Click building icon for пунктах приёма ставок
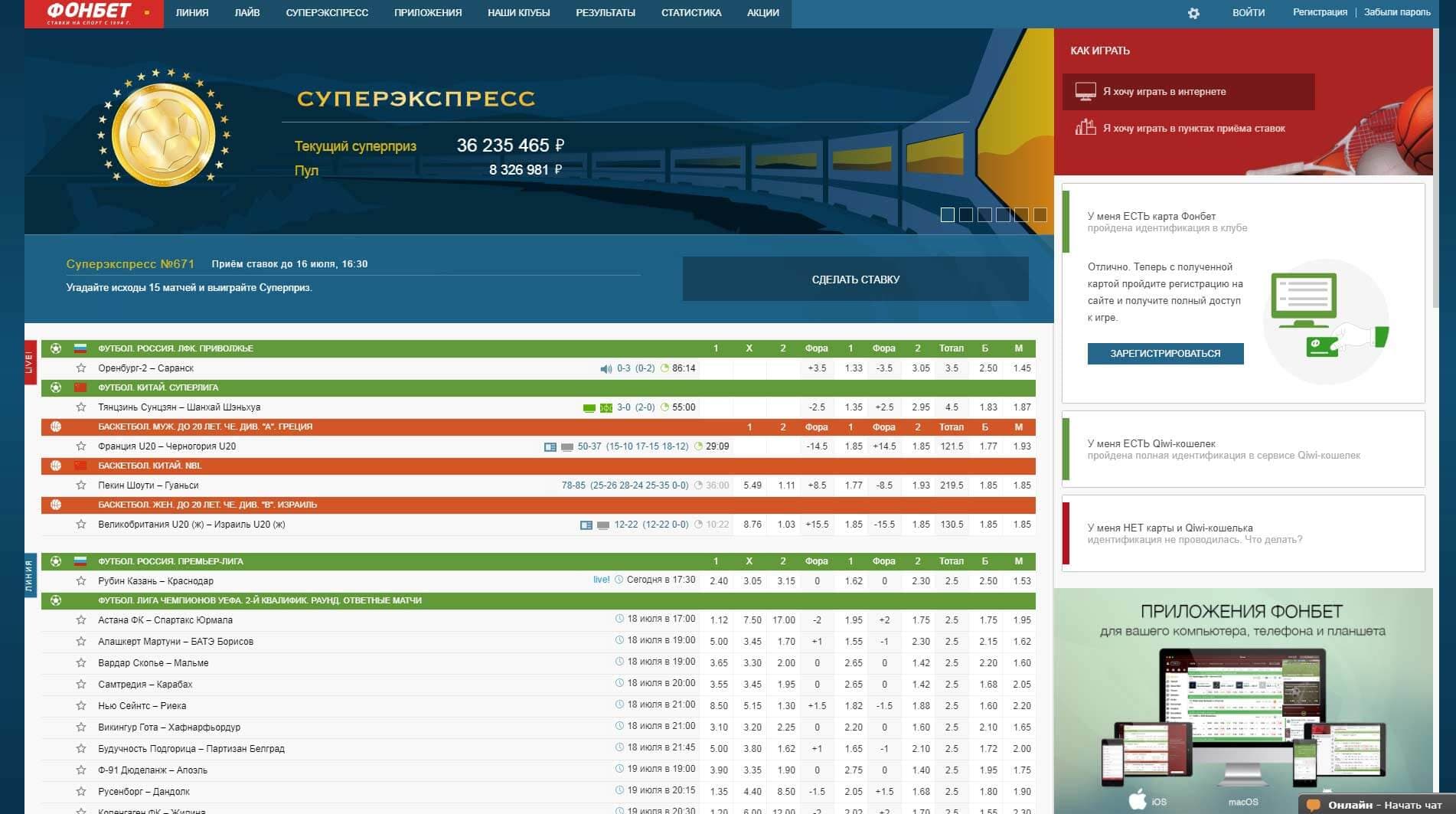Image resolution: width=1456 pixels, height=814 pixels. 1085,127
